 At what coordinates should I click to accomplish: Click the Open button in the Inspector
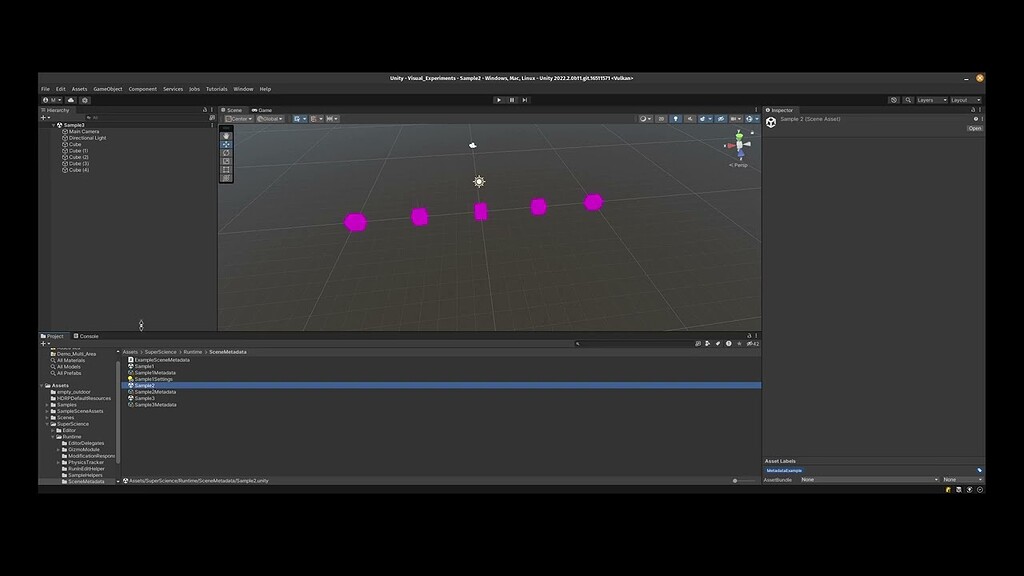974,128
